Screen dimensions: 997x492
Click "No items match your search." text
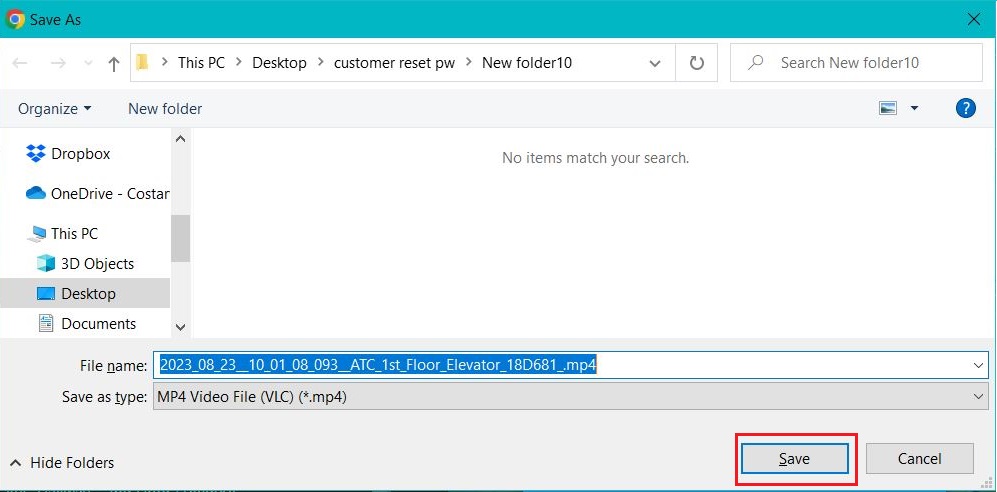tap(595, 158)
